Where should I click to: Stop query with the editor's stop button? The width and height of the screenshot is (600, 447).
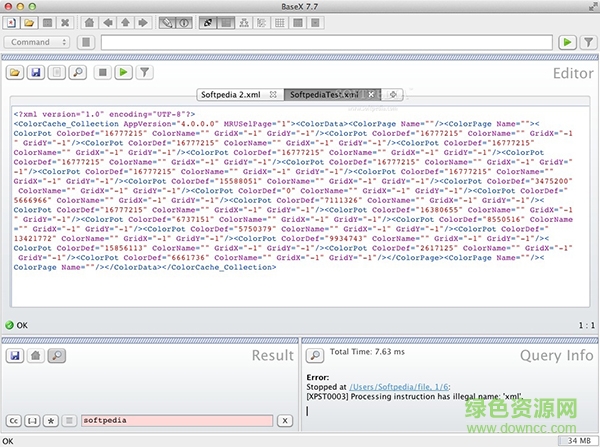pos(101,72)
